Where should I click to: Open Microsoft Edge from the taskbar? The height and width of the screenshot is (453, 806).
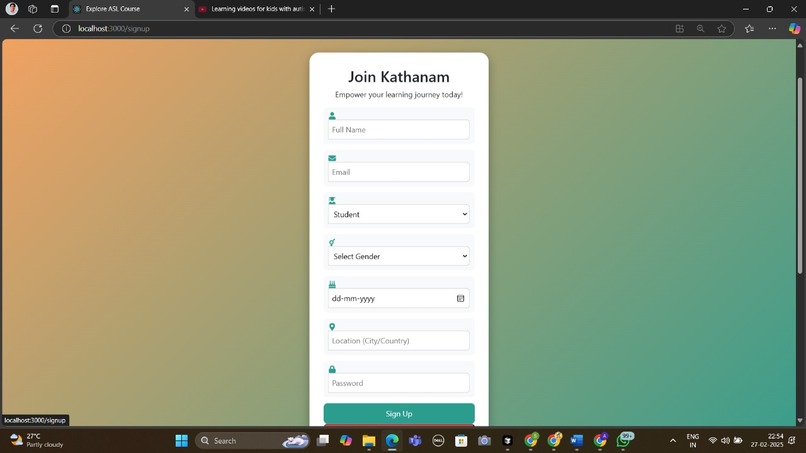click(392, 441)
